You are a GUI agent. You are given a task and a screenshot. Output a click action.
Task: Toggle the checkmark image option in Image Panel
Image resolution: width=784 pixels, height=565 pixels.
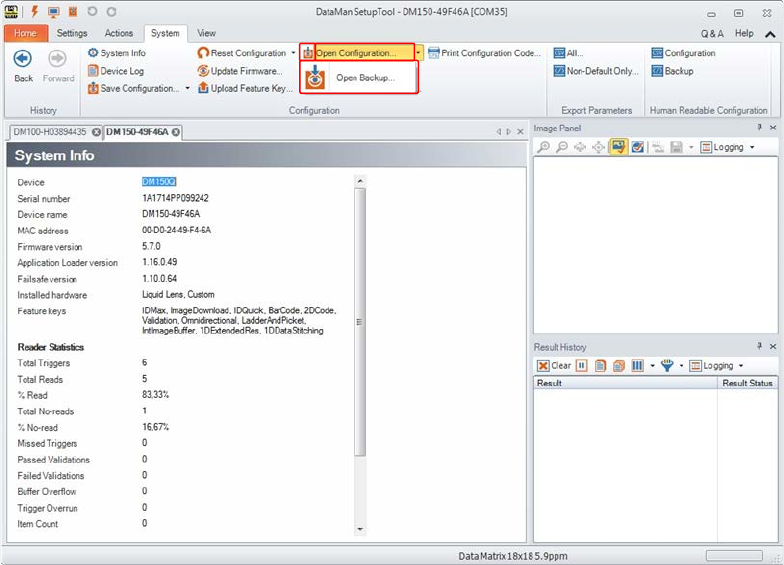(637, 147)
